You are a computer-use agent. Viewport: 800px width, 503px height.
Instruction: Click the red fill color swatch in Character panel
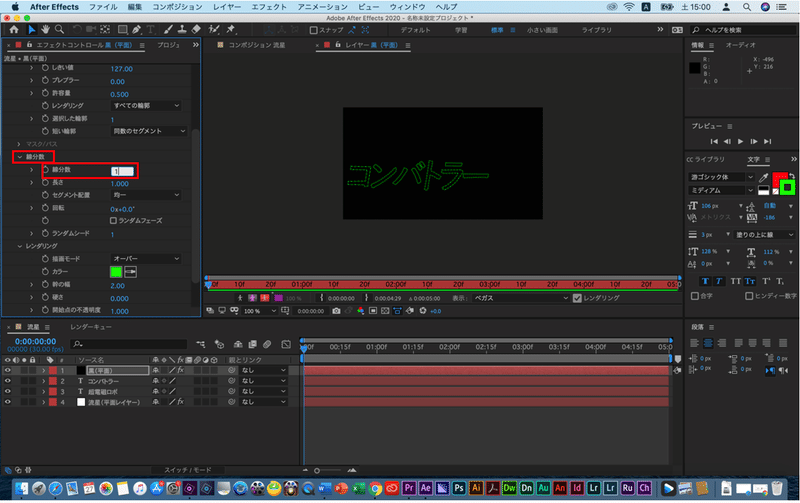click(x=779, y=179)
